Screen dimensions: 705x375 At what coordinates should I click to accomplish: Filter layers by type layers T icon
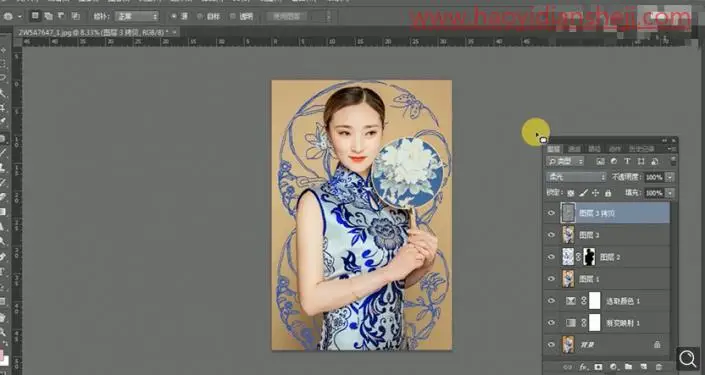coord(627,161)
